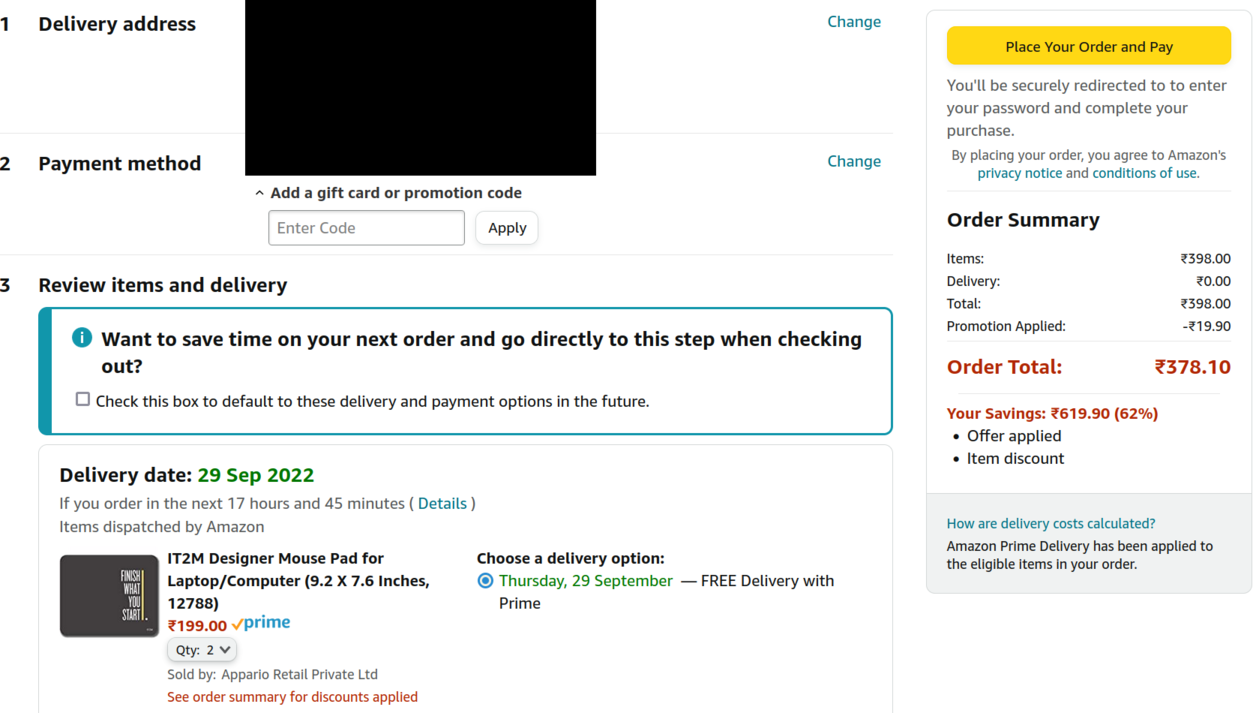Screen dimensions: 1253x713
Task: Click the IT2M Designer Mouse Pad title
Action: (x=298, y=581)
